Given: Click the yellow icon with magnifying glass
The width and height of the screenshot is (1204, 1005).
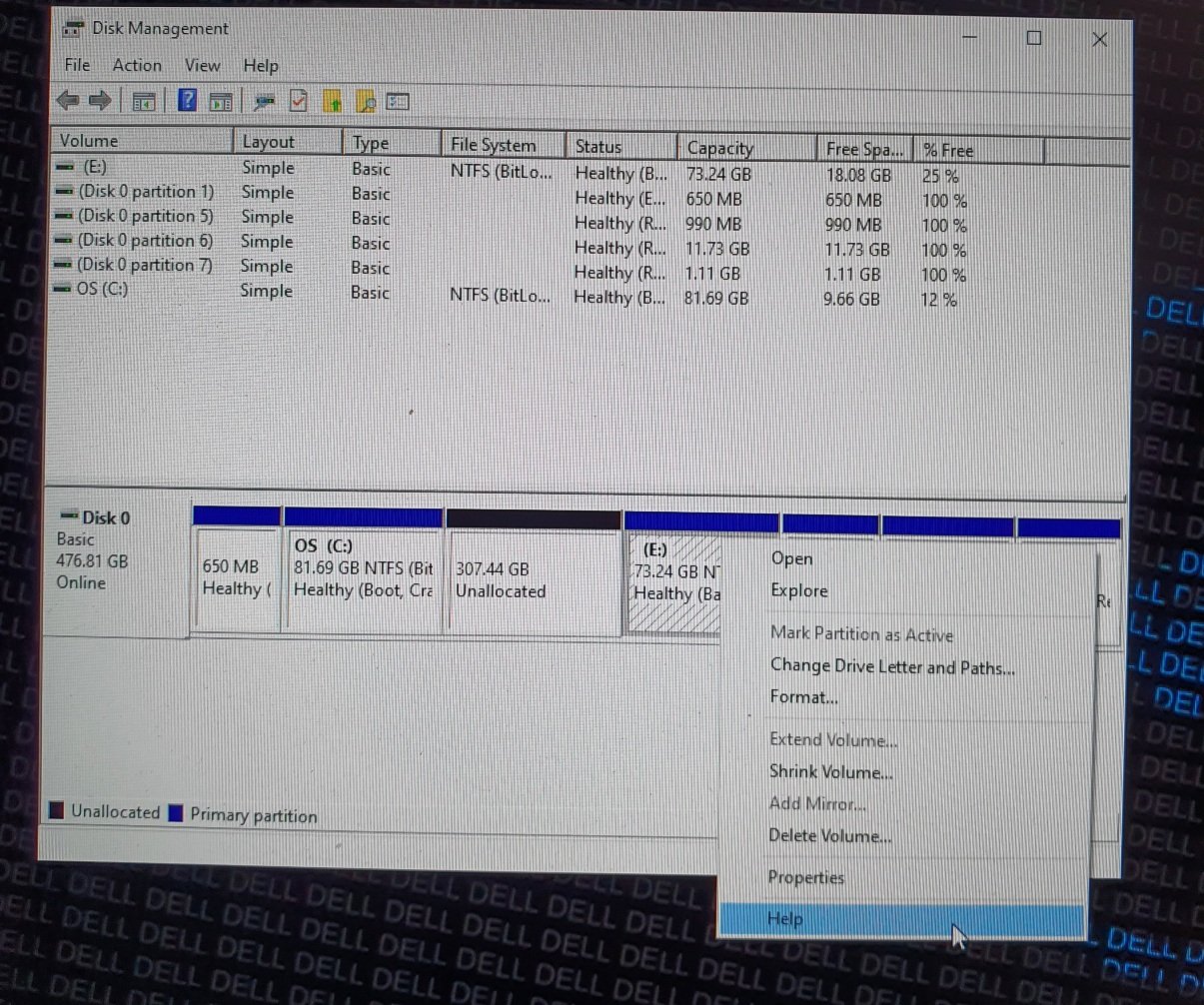Looking at the screenshot, I should [x=366, y=101].
